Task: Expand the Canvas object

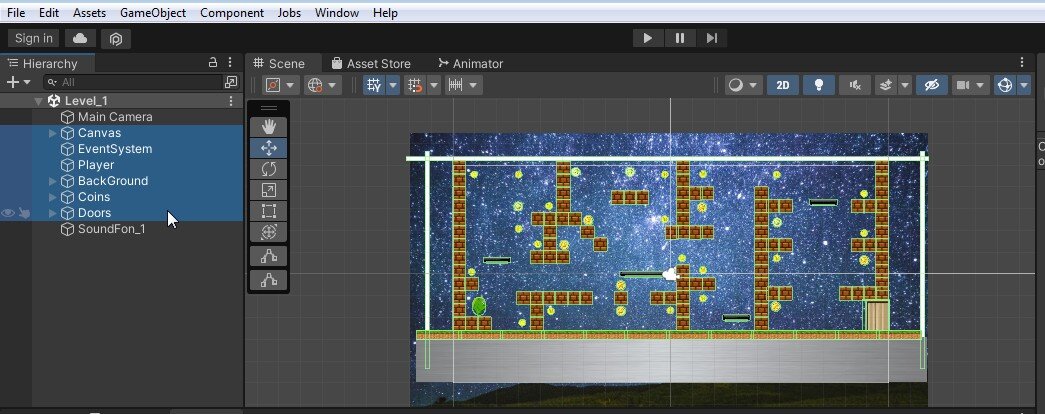Action: point(53,133)
